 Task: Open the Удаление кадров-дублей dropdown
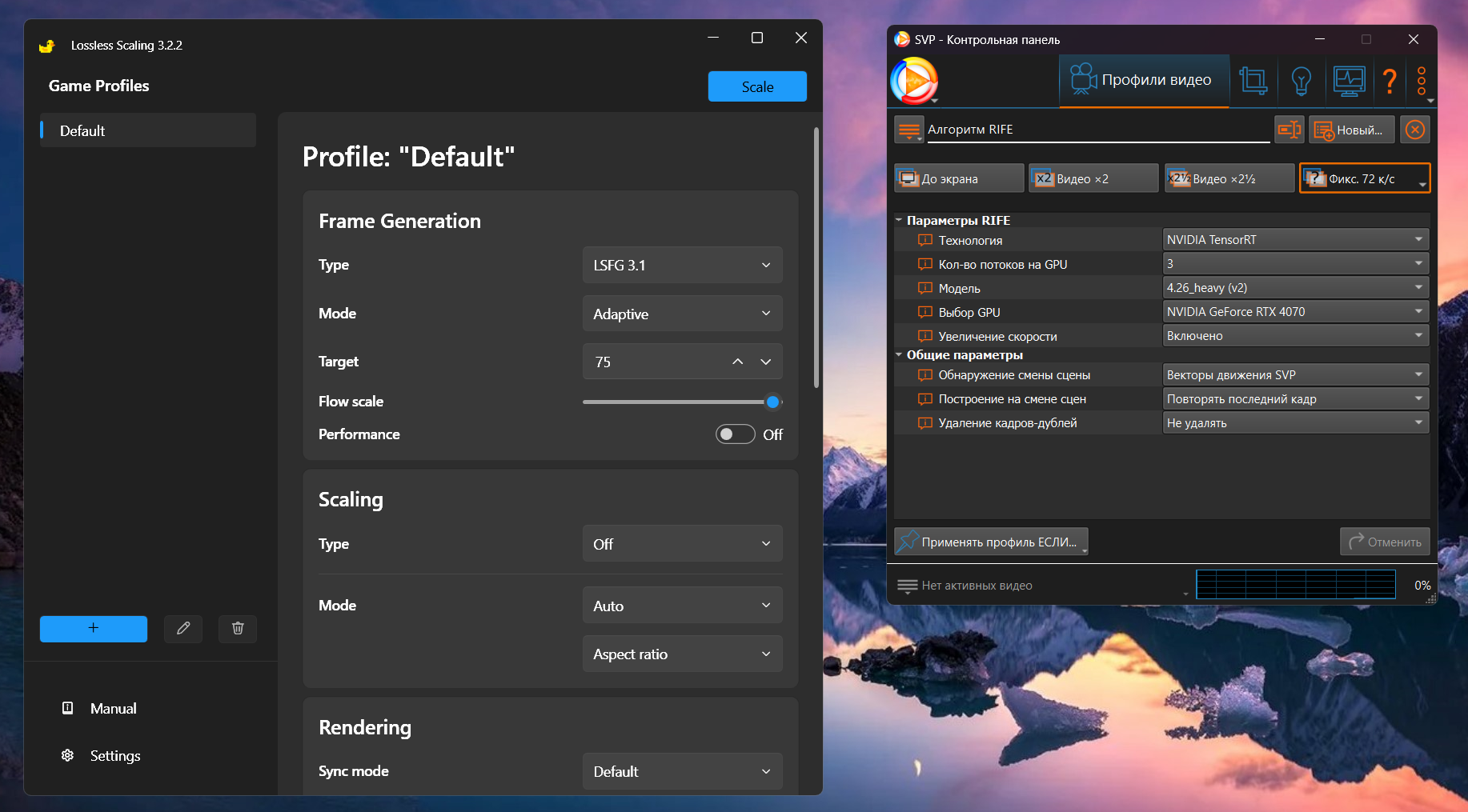pos(1295,422)
